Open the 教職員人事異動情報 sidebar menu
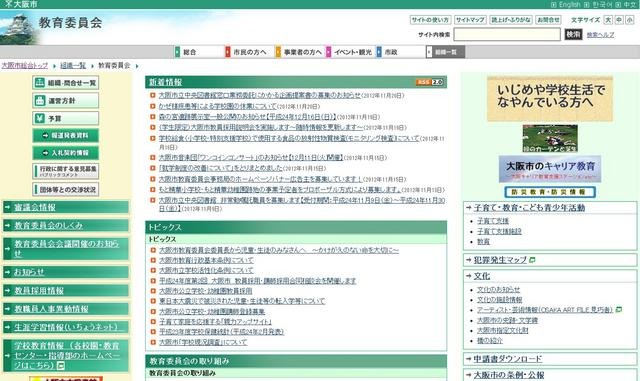 pyautogui.click(x=66, y=309)
